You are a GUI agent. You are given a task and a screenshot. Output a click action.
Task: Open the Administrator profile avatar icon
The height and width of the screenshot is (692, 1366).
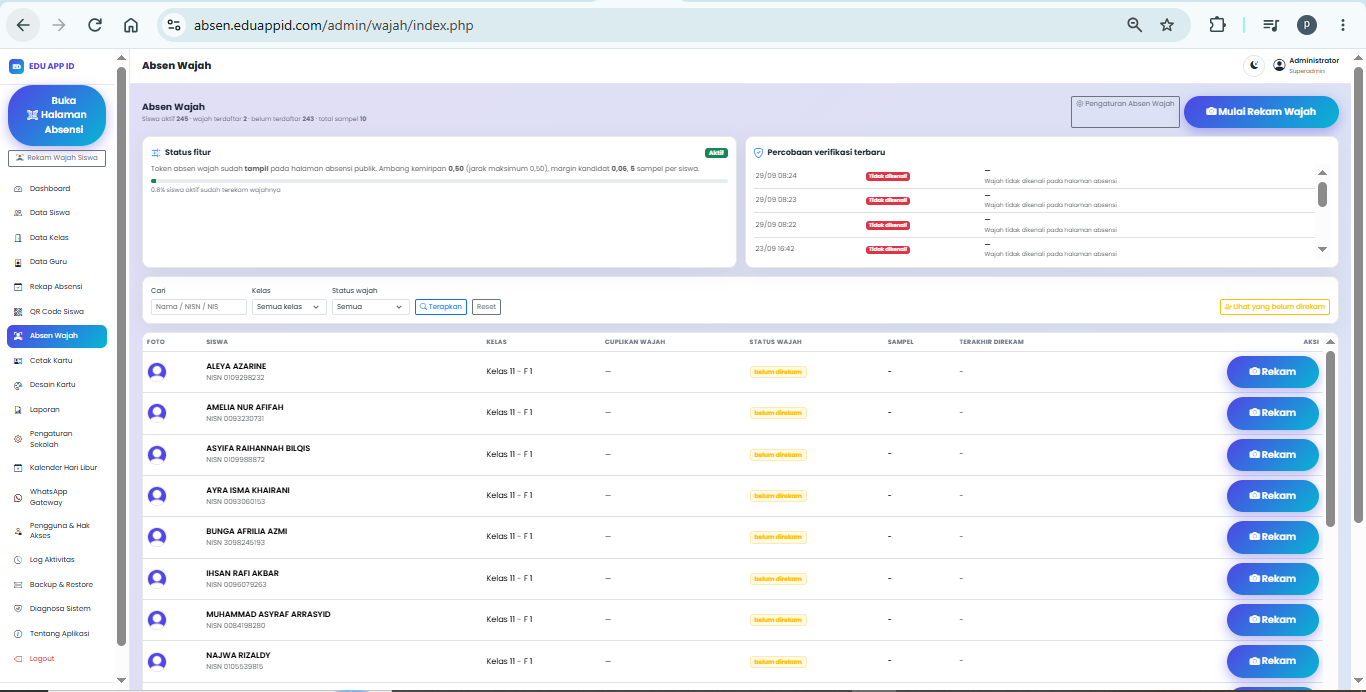(x=1279, y=65)
